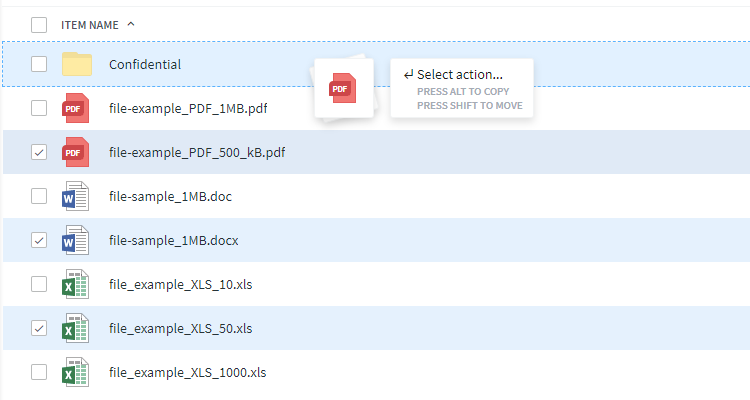Uncheck the file-sample_1MB.docx checkbox
Viewport: 750px width, 400px height.
(x=39, y=240)
